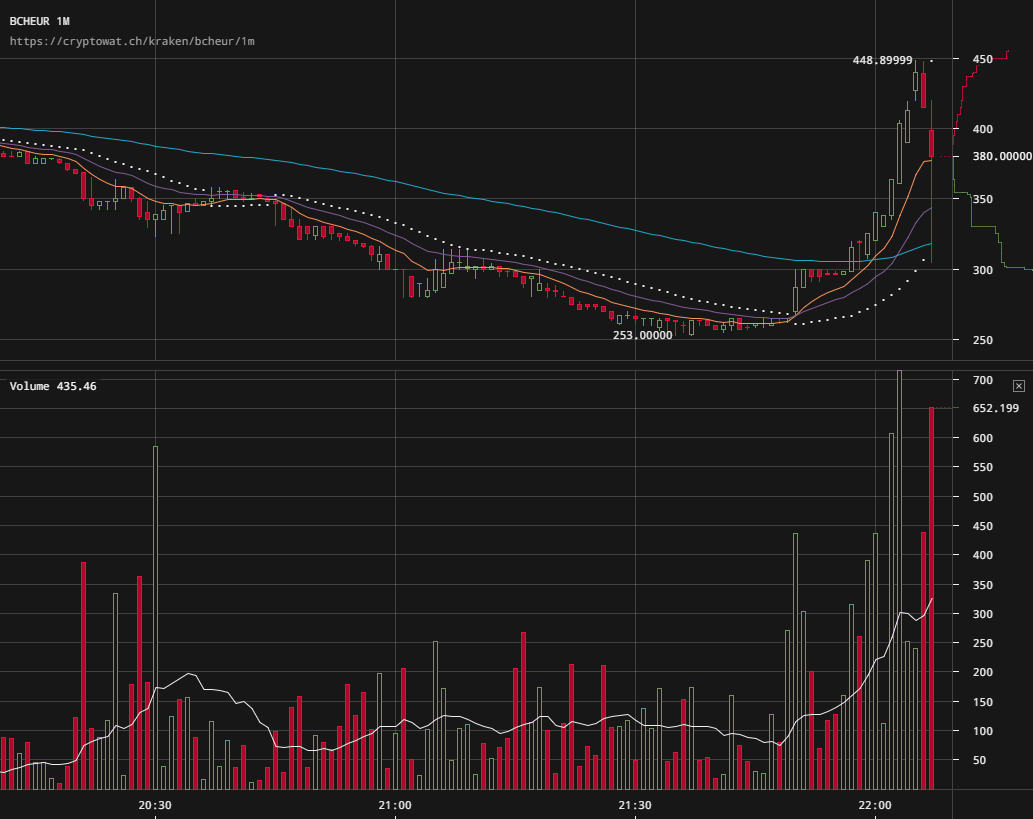Click the tallest red volume bar near 652
This screenshot has height=819, width=1033.
(x=931, y=600)
